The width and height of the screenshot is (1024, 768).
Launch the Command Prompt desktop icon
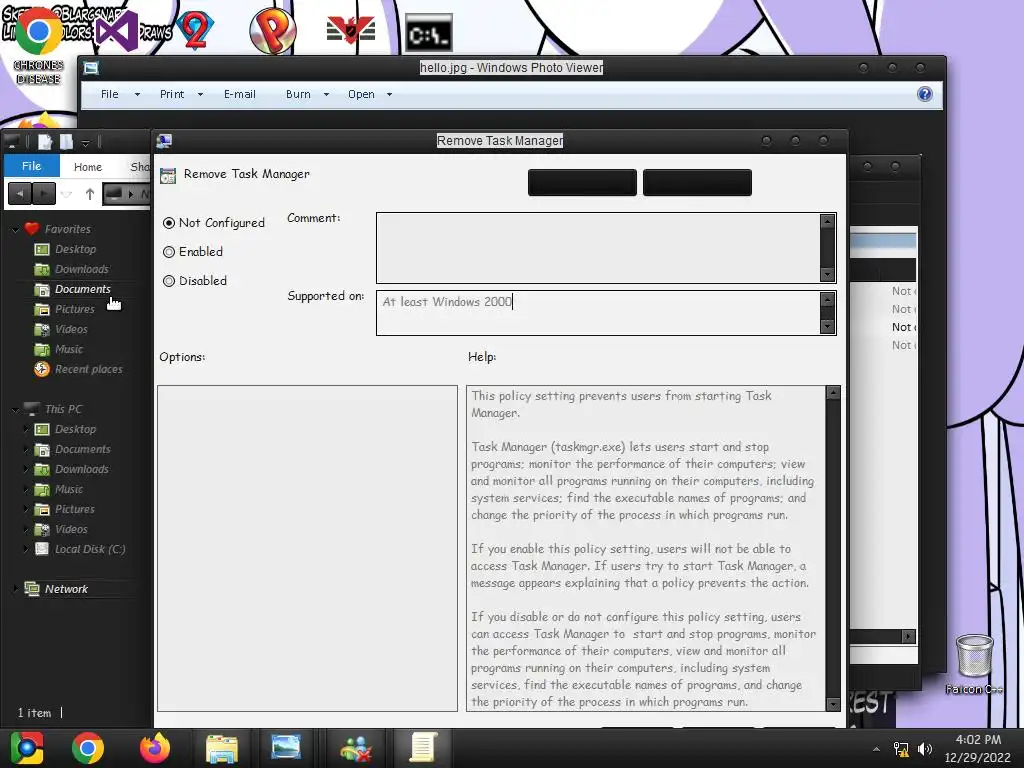428,33
